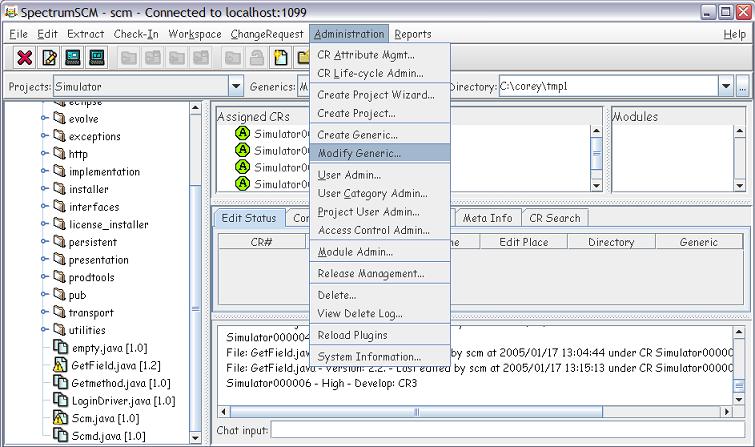Click the GetField.java warning file icon
Screen dimensions: 755x447
coord(60,365)
